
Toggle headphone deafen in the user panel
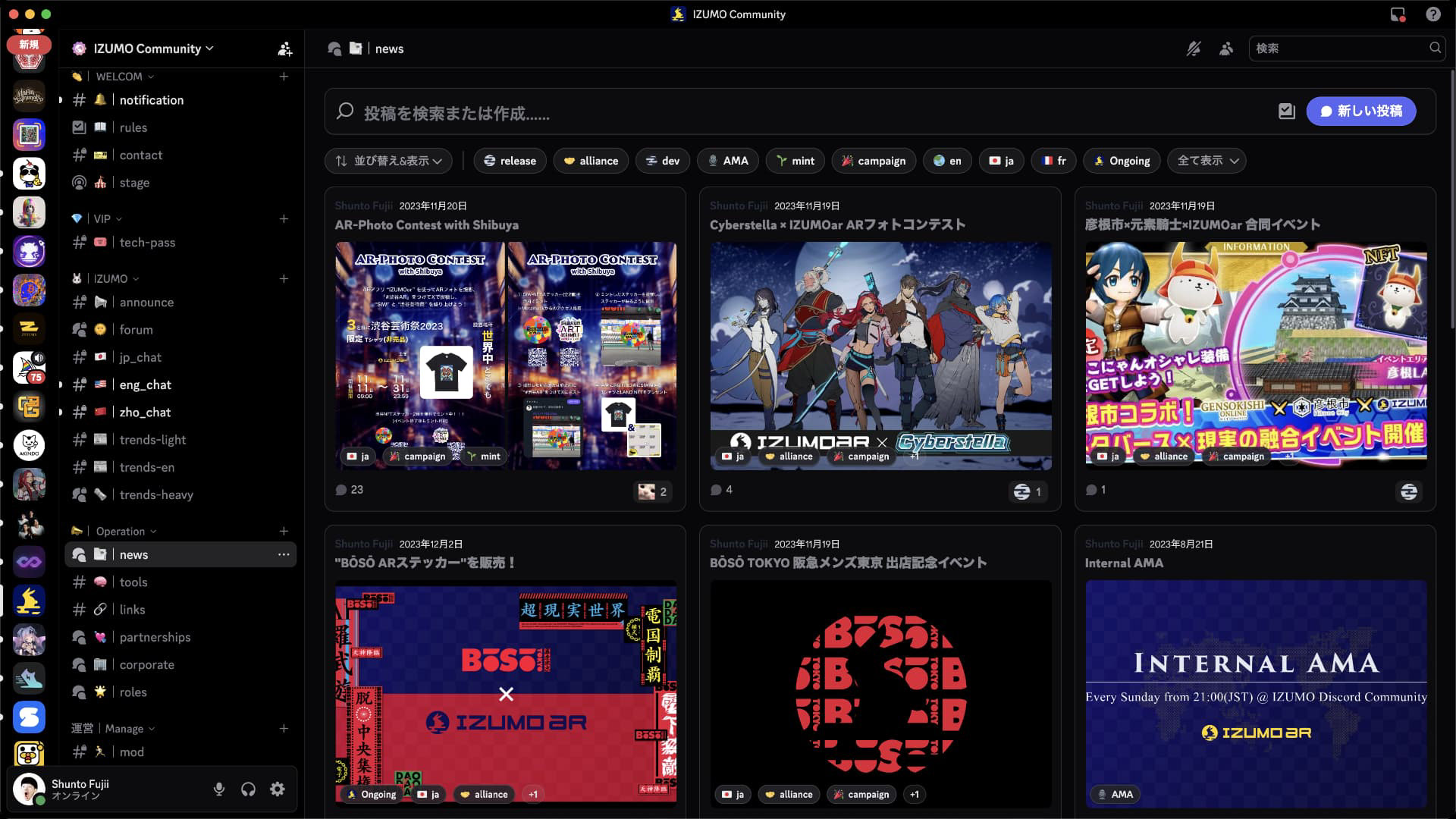[x=248, y=789]
